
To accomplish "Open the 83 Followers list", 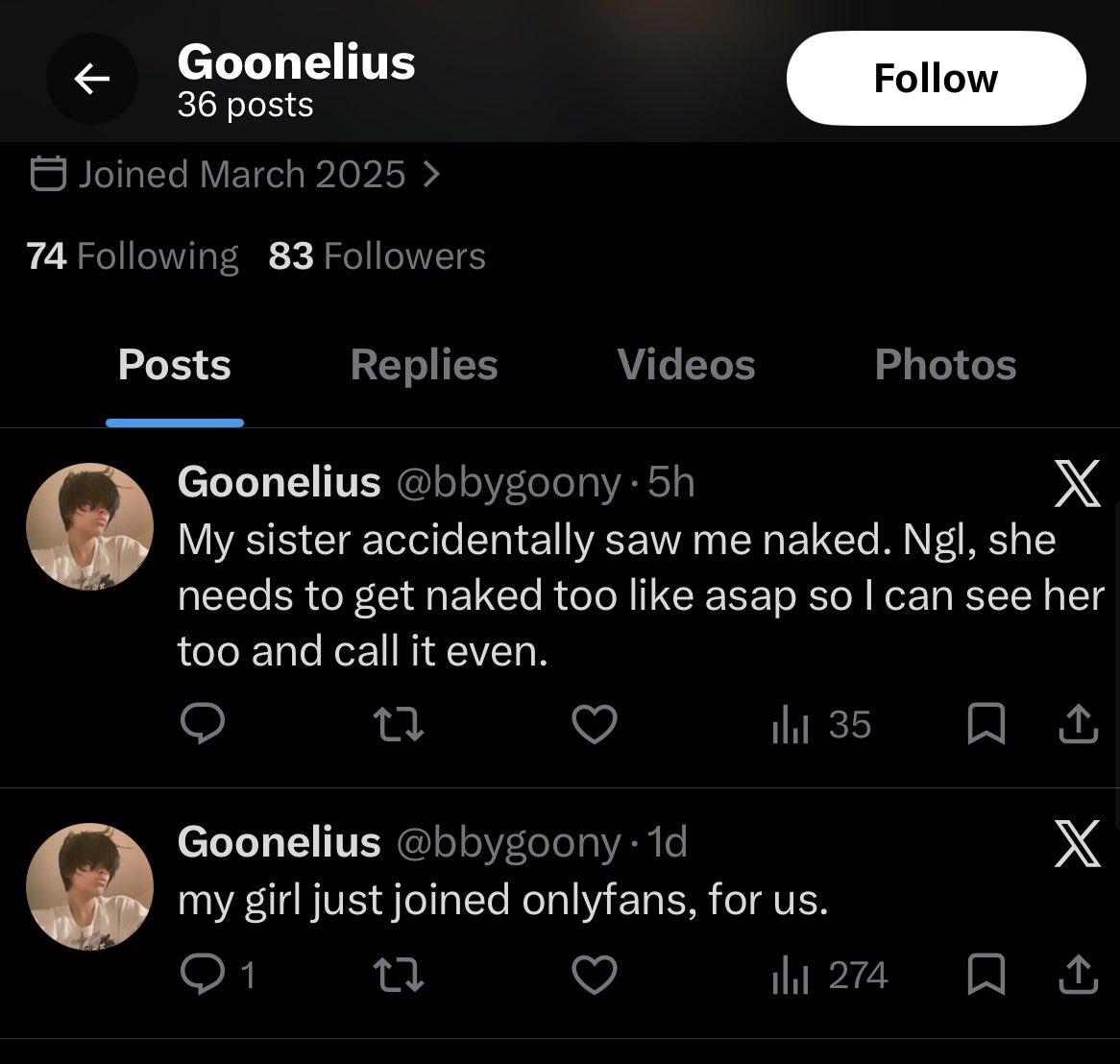I will click(x=377, y=255).
